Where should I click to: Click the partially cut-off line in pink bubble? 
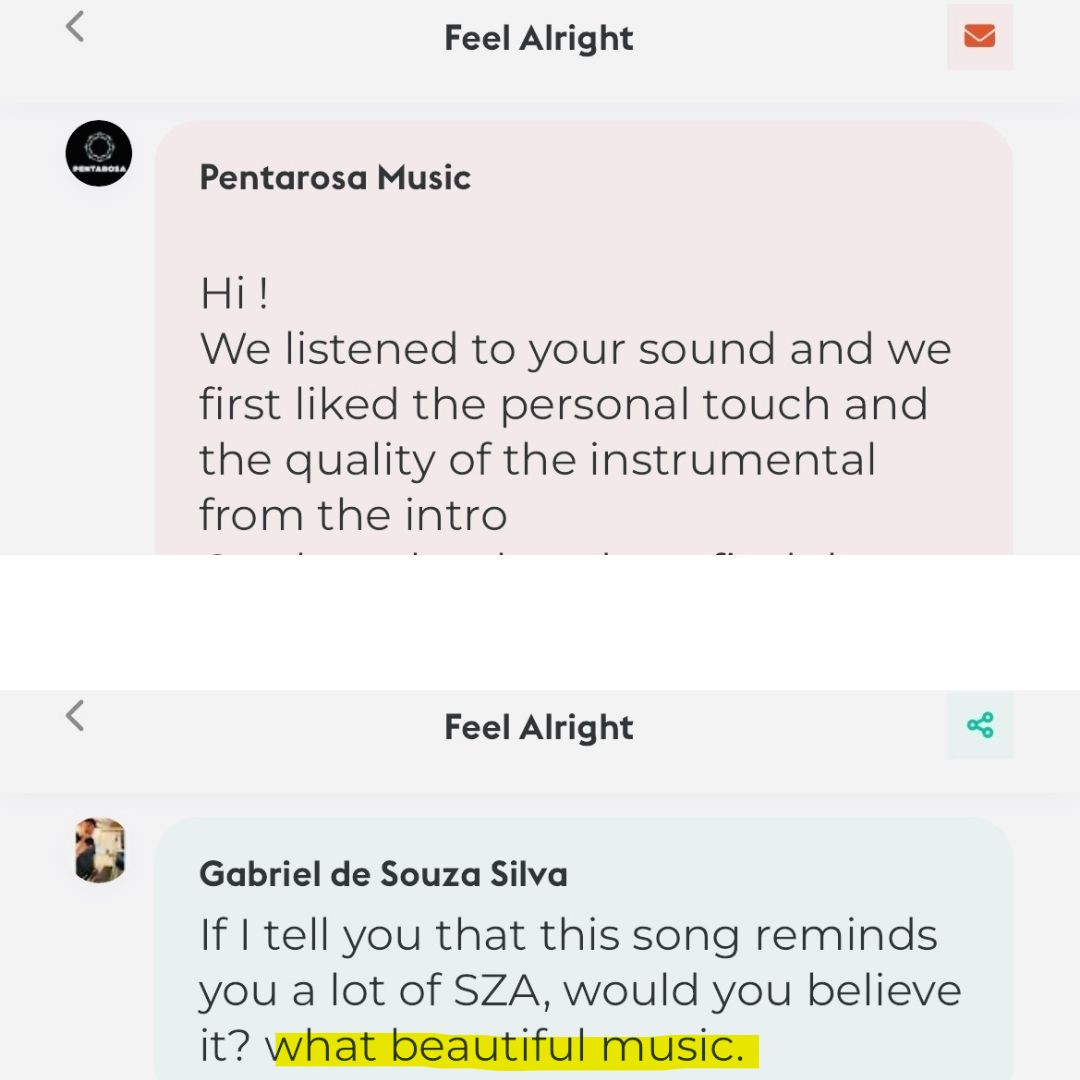[x=523, y=550]
